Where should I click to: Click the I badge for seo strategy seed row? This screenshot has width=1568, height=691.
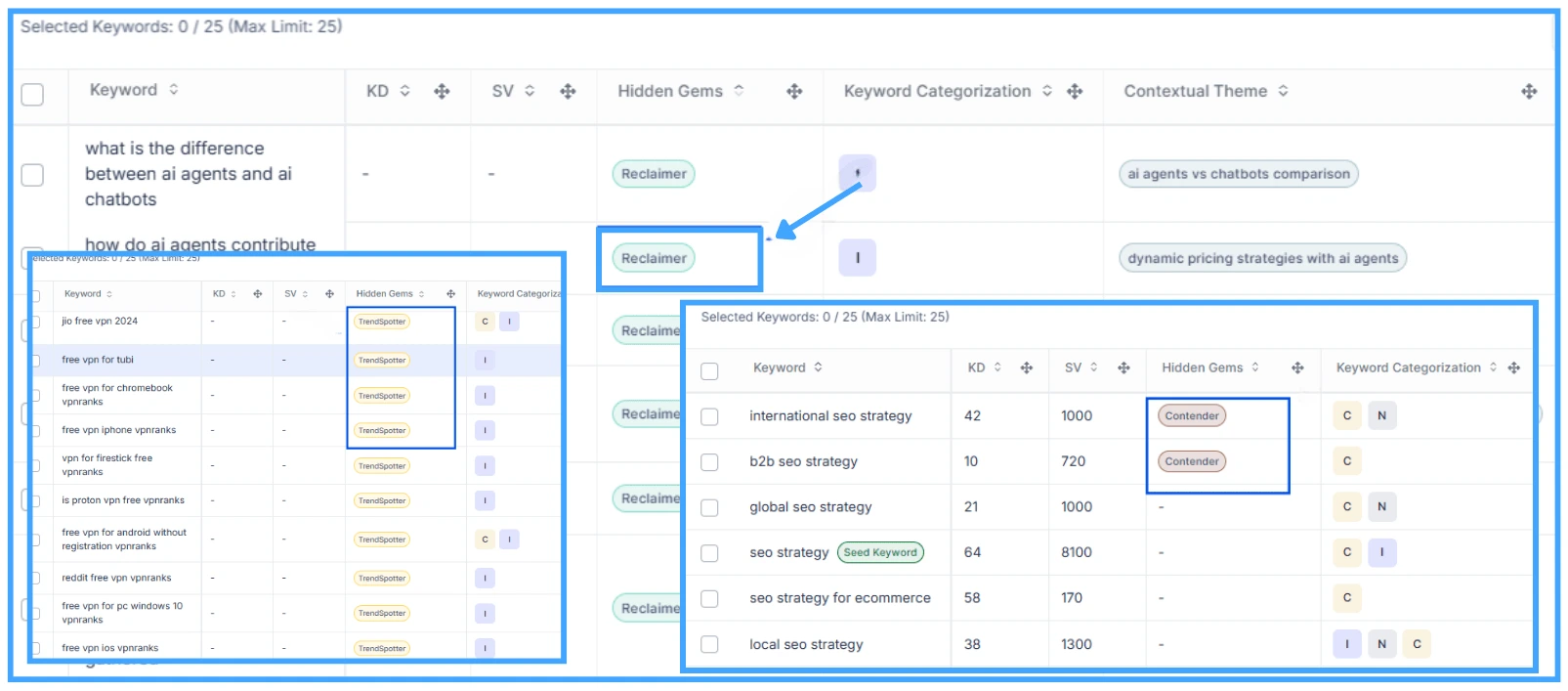(1381, 552)
